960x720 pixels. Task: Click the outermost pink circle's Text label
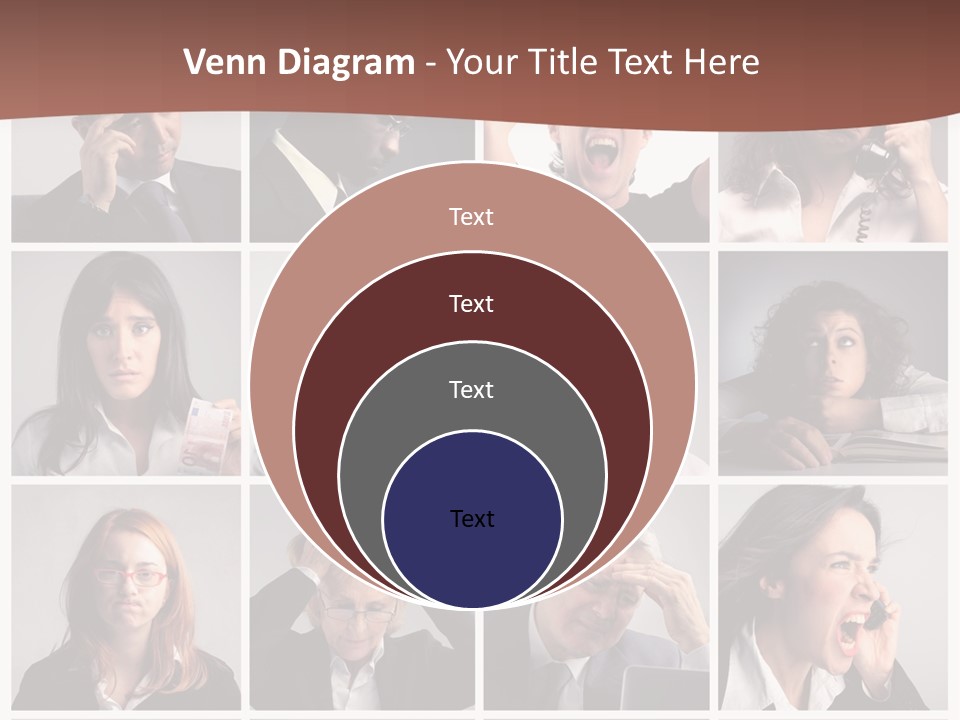471,217
